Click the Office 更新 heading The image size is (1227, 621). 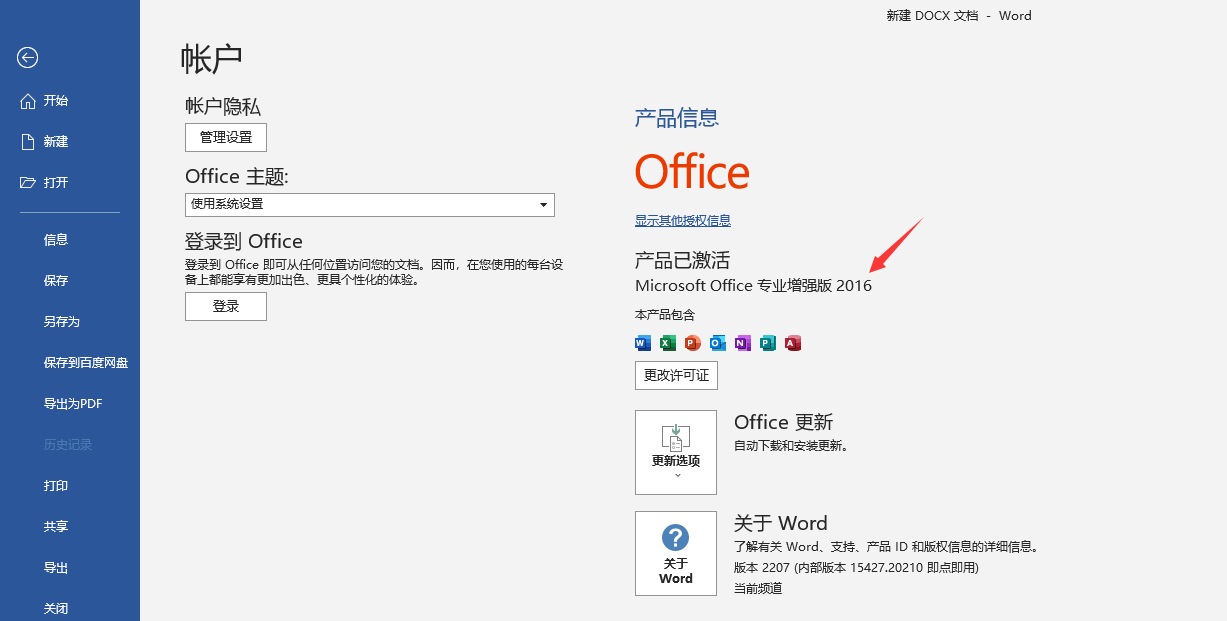point(783,422)
